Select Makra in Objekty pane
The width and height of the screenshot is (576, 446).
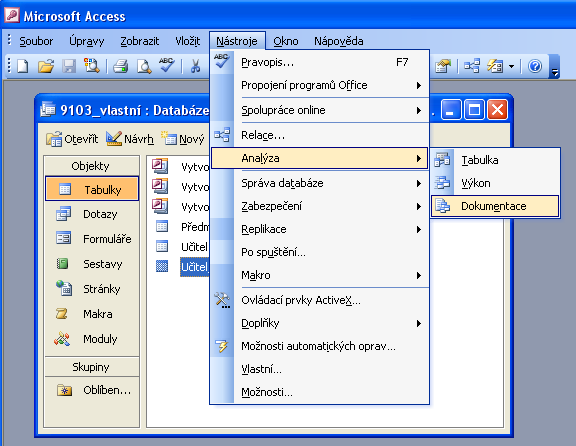[x=92, y=314]
